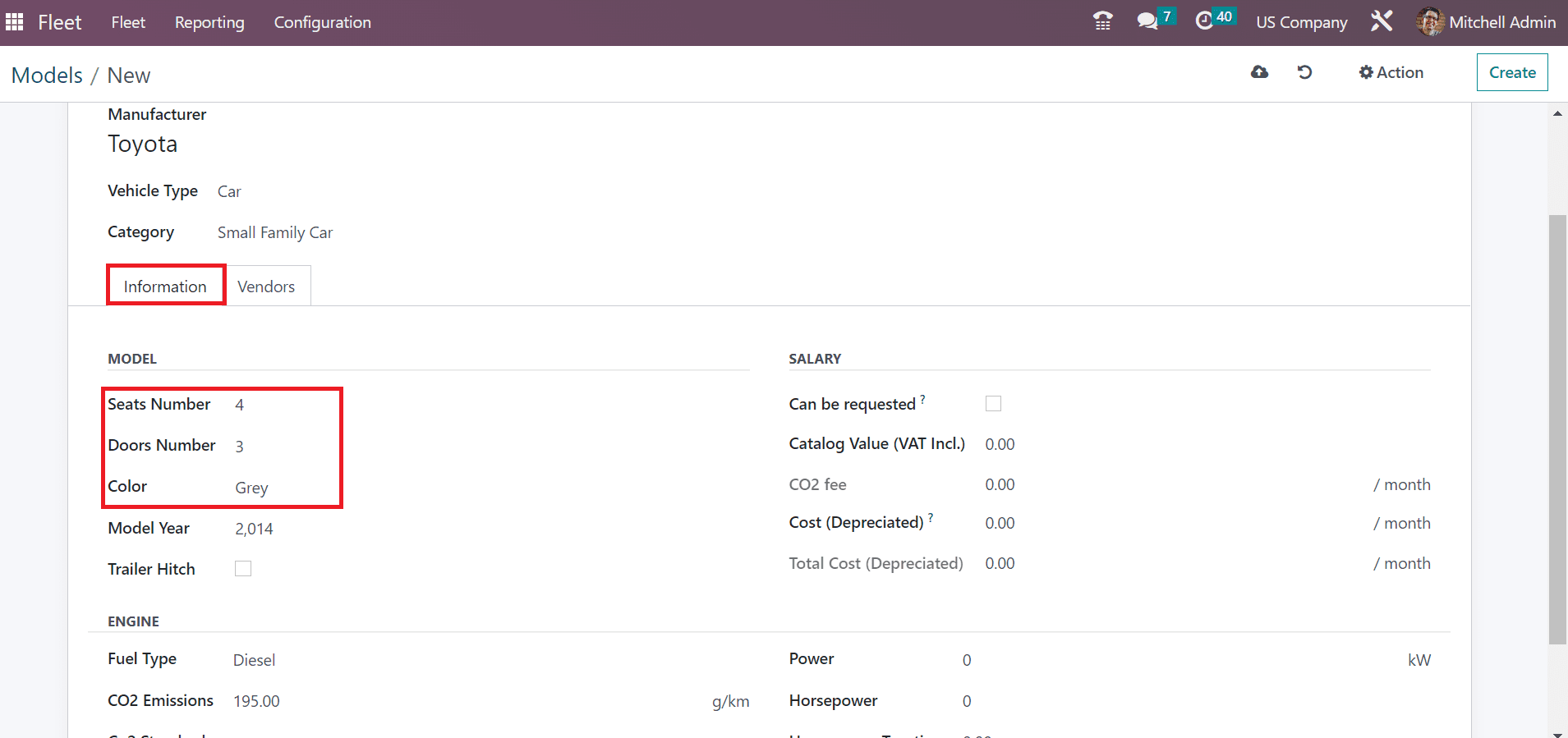Open the activities clock icon
This screenshot has width=1568, height=738.
point(1204,21)
